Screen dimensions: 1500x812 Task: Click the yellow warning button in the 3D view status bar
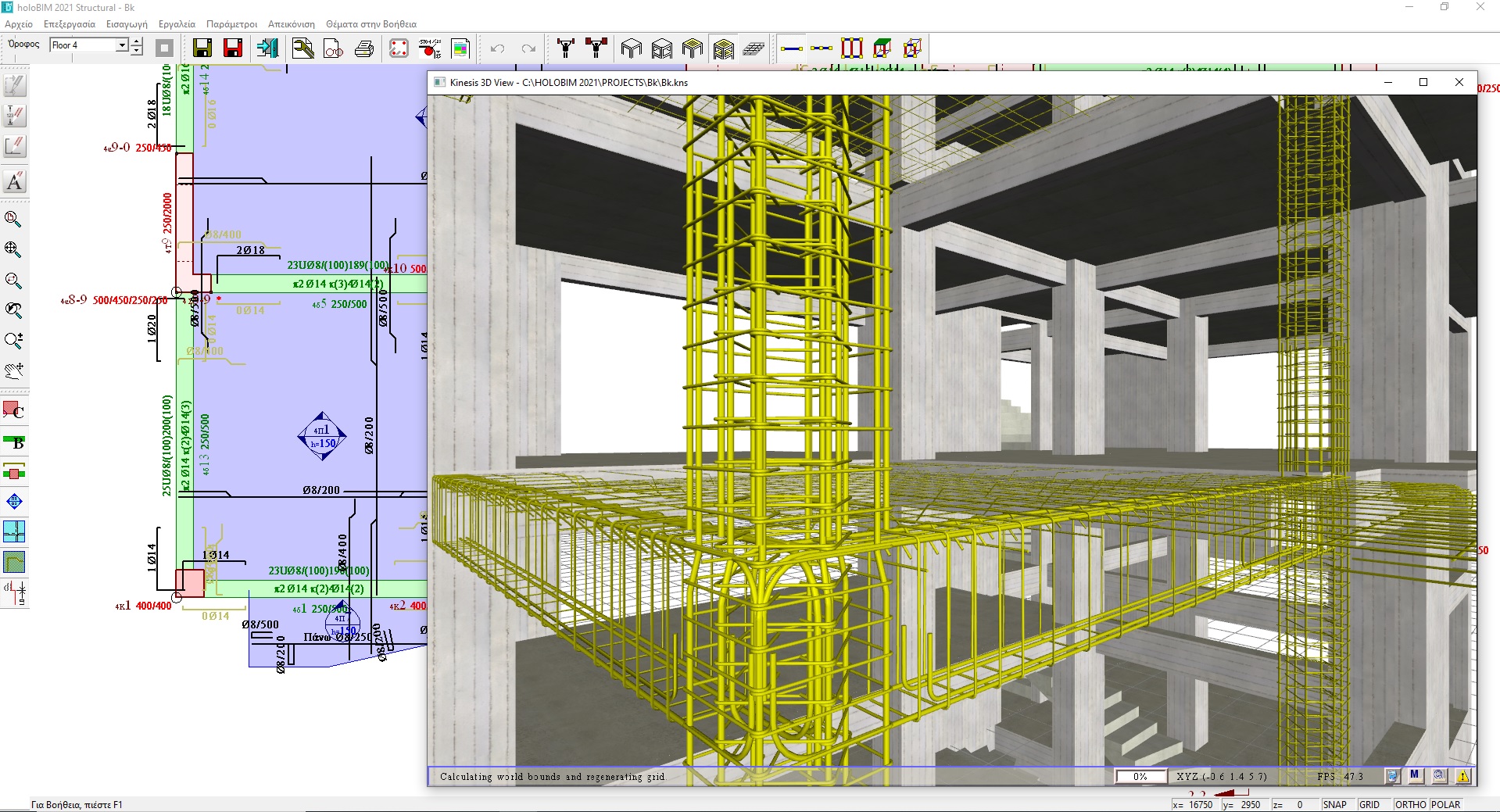(1463, 776)
